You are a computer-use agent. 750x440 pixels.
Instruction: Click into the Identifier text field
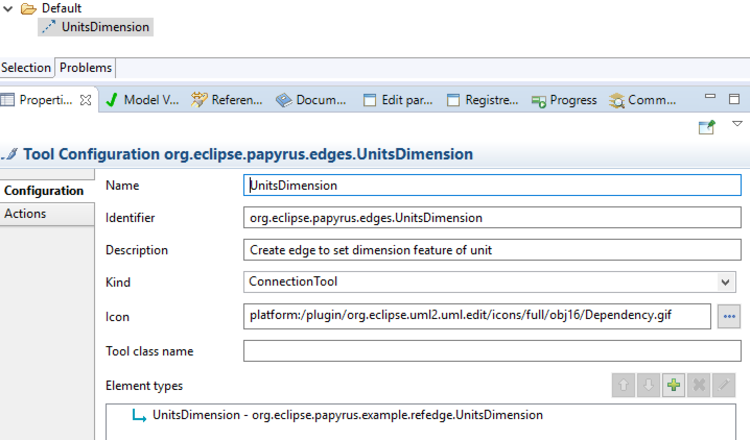(492, 218)
